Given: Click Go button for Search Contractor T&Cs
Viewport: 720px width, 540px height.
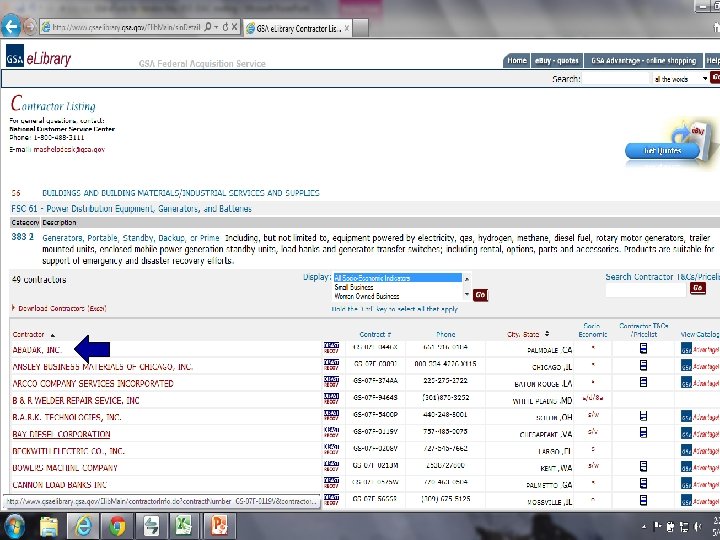Looking at the screenshot, I should pos(698,288).
